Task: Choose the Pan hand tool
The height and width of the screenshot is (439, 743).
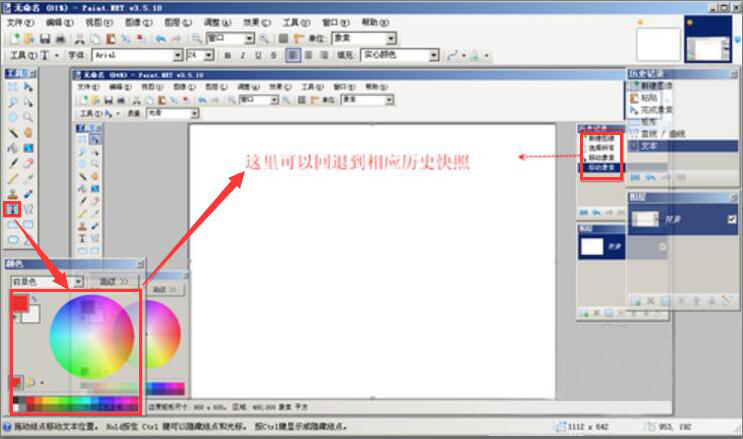Action: click(x=28, y=133)
